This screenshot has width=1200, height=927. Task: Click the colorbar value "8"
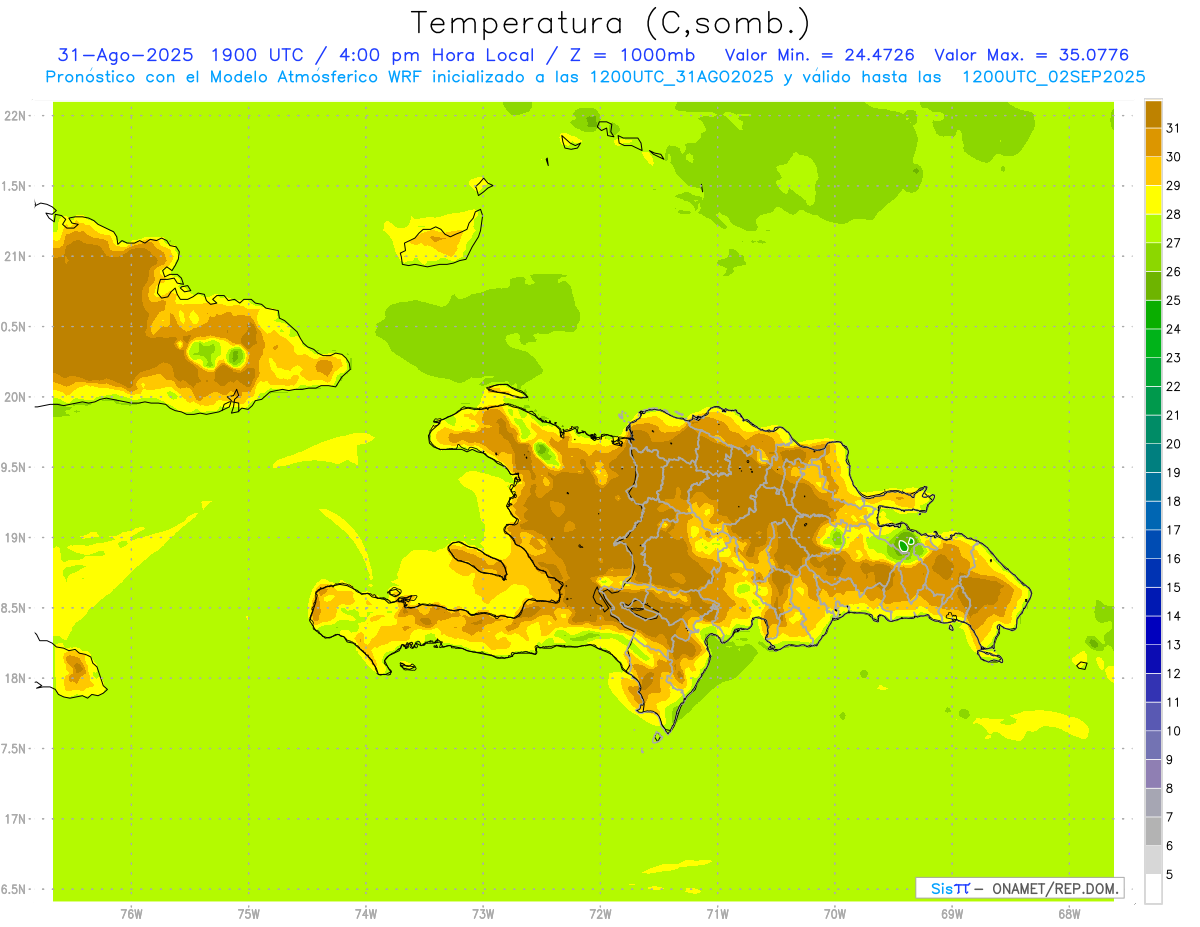[x=1170, y=789]
